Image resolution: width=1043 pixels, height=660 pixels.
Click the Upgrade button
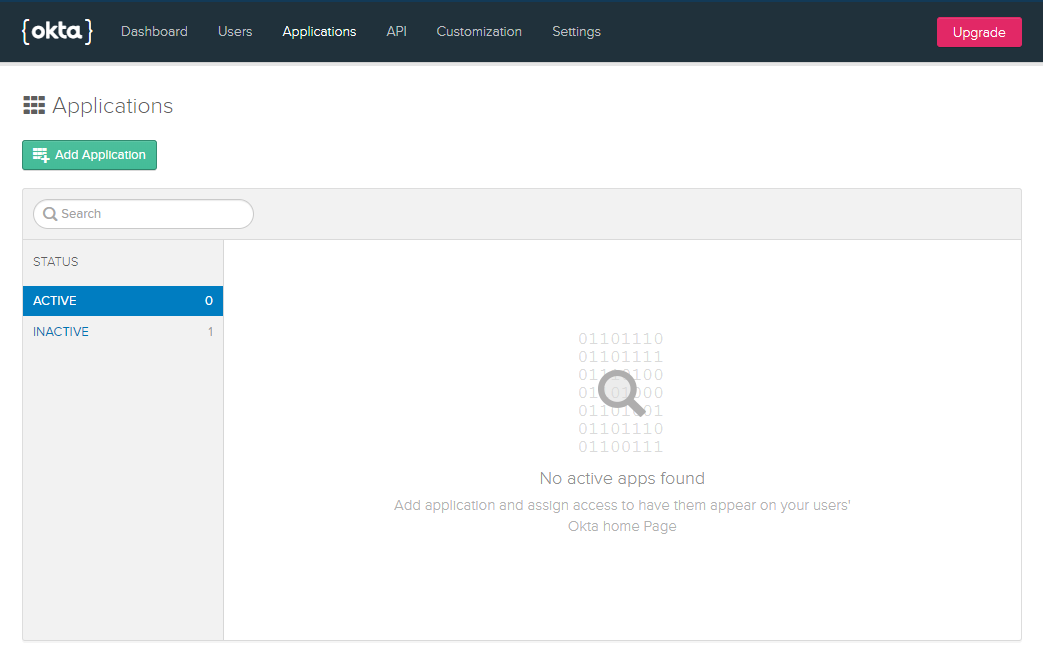(978, 31)
